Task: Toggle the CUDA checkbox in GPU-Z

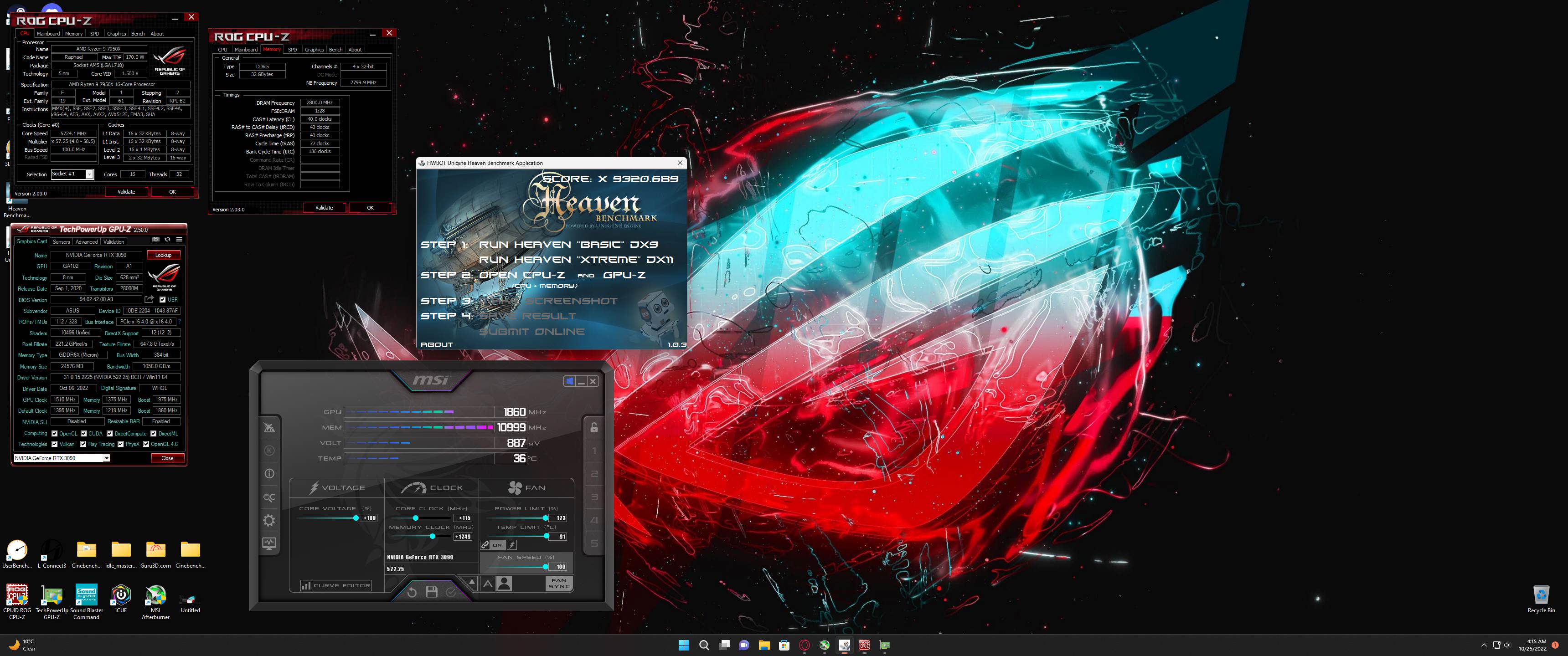Action: [x=83, y=433]
